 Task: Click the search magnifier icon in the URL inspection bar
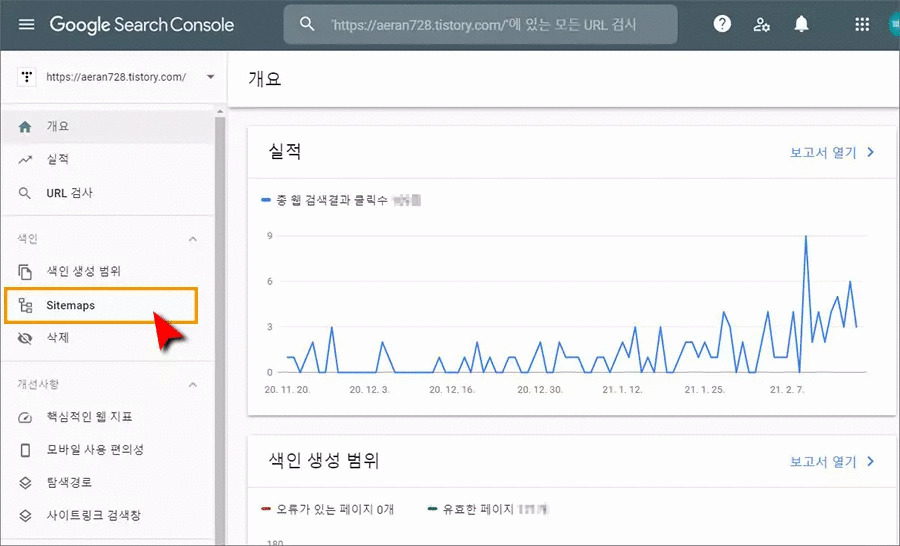(x=307, y=24)
